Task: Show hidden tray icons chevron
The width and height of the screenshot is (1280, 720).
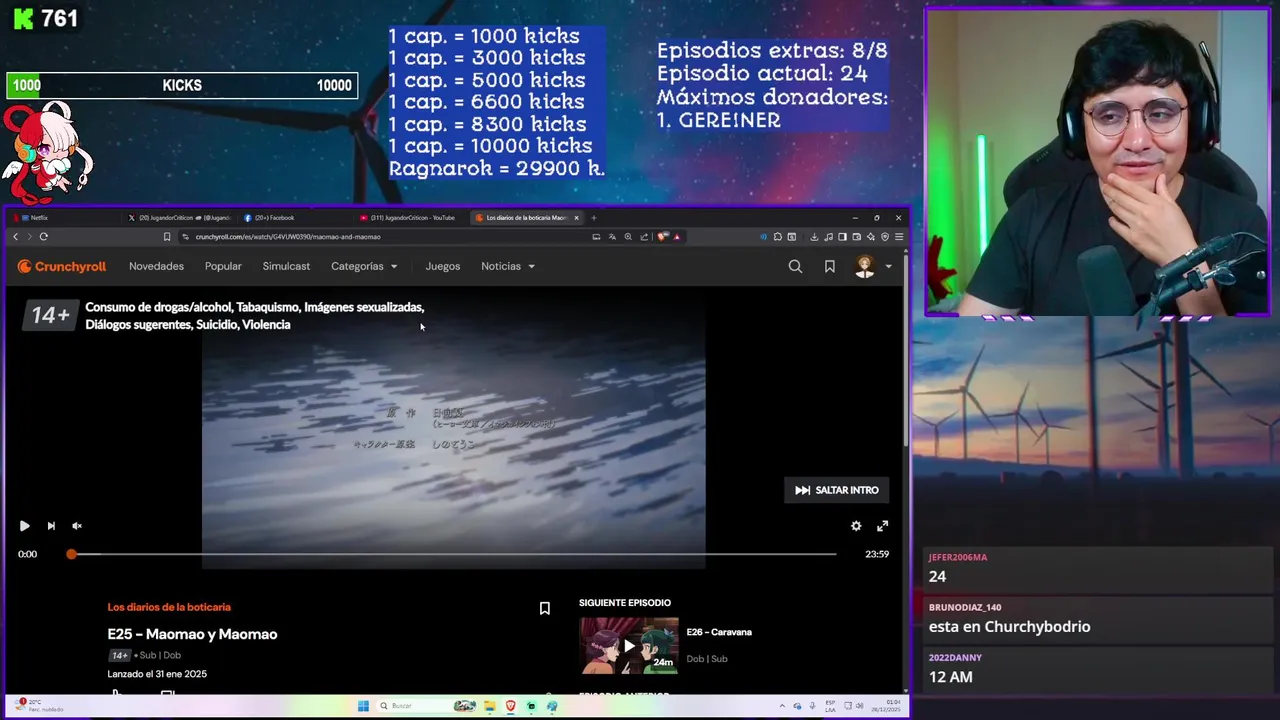Action: coord(782,706)
